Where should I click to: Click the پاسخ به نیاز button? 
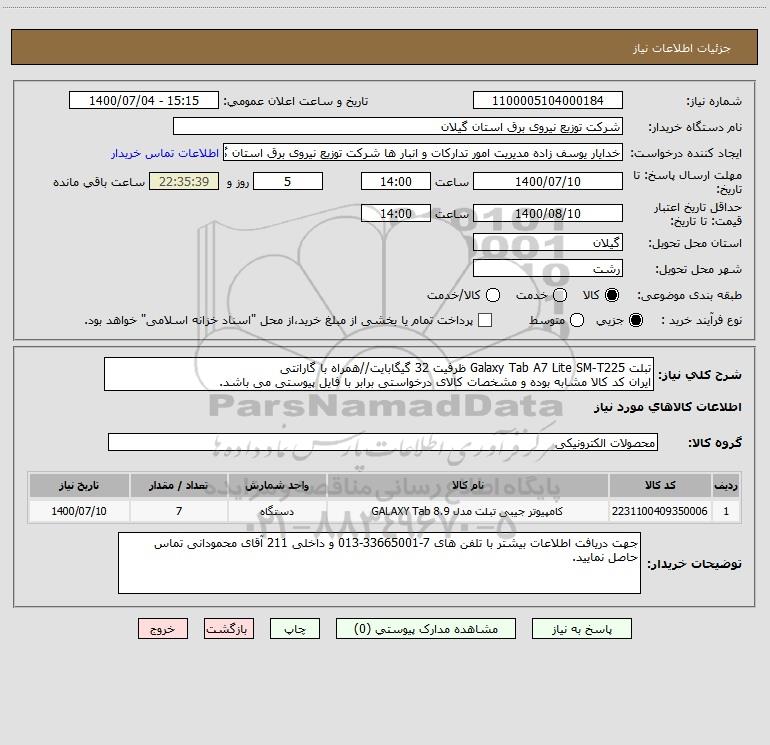point(581,629)
